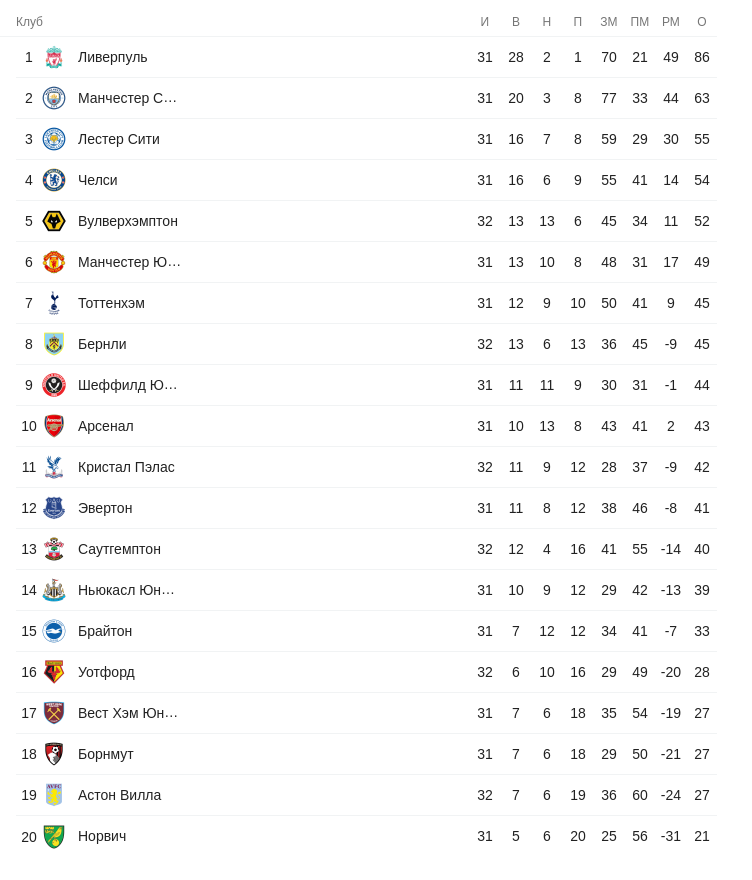Click the Norwich canary crest icon
The image size is (752, 880).
[54, 836]
